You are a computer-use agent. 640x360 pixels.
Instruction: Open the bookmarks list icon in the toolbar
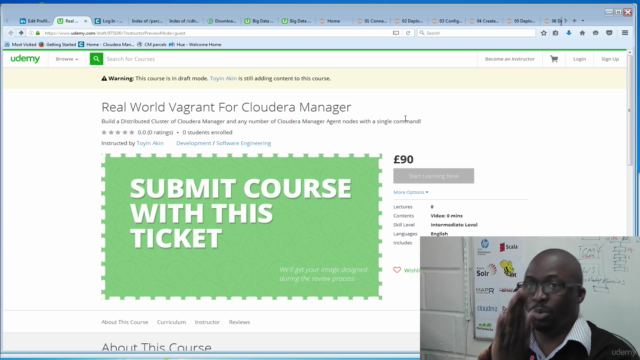pos(556,33)
